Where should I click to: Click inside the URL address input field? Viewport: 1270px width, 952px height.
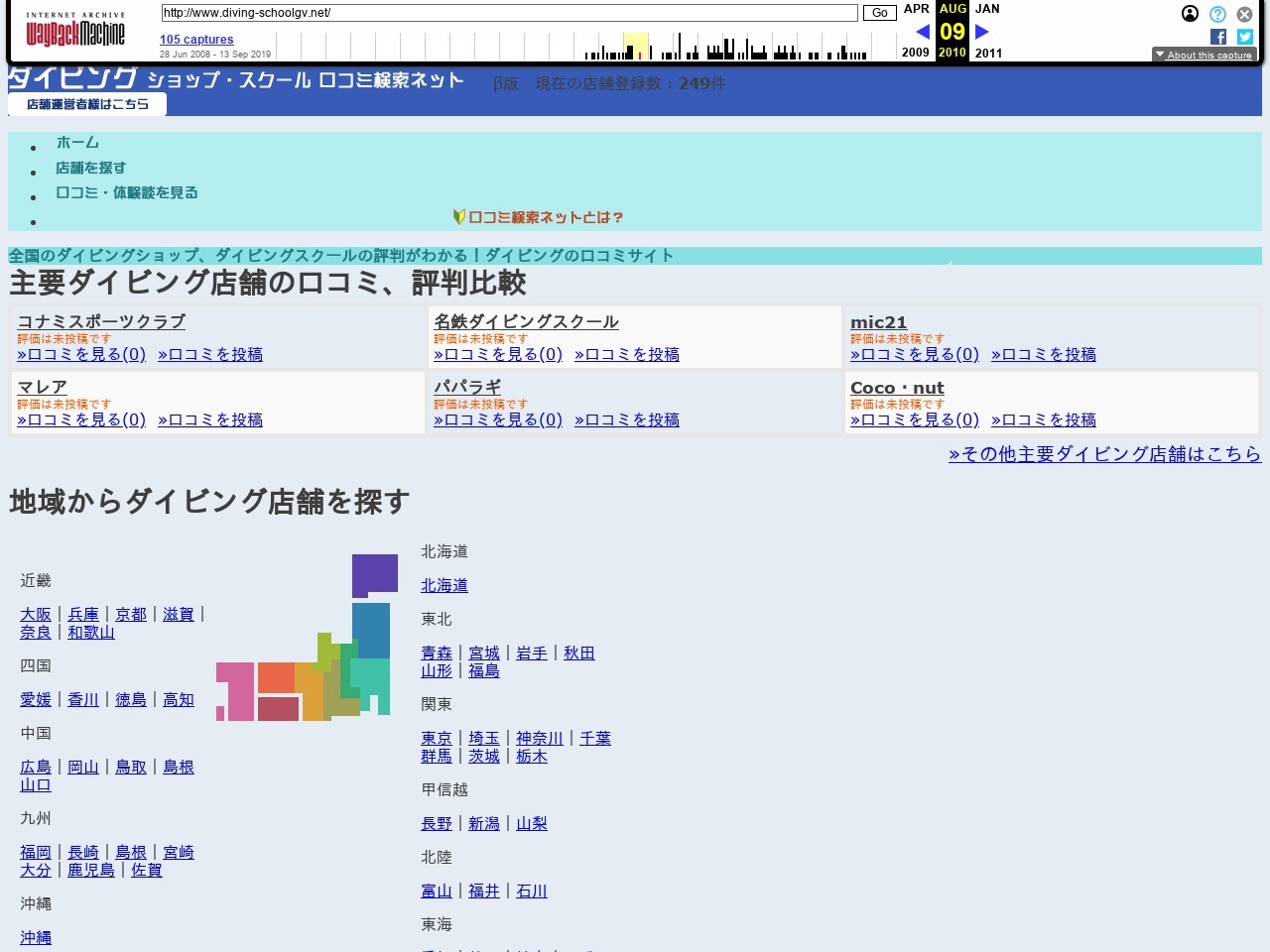[508, 13]
